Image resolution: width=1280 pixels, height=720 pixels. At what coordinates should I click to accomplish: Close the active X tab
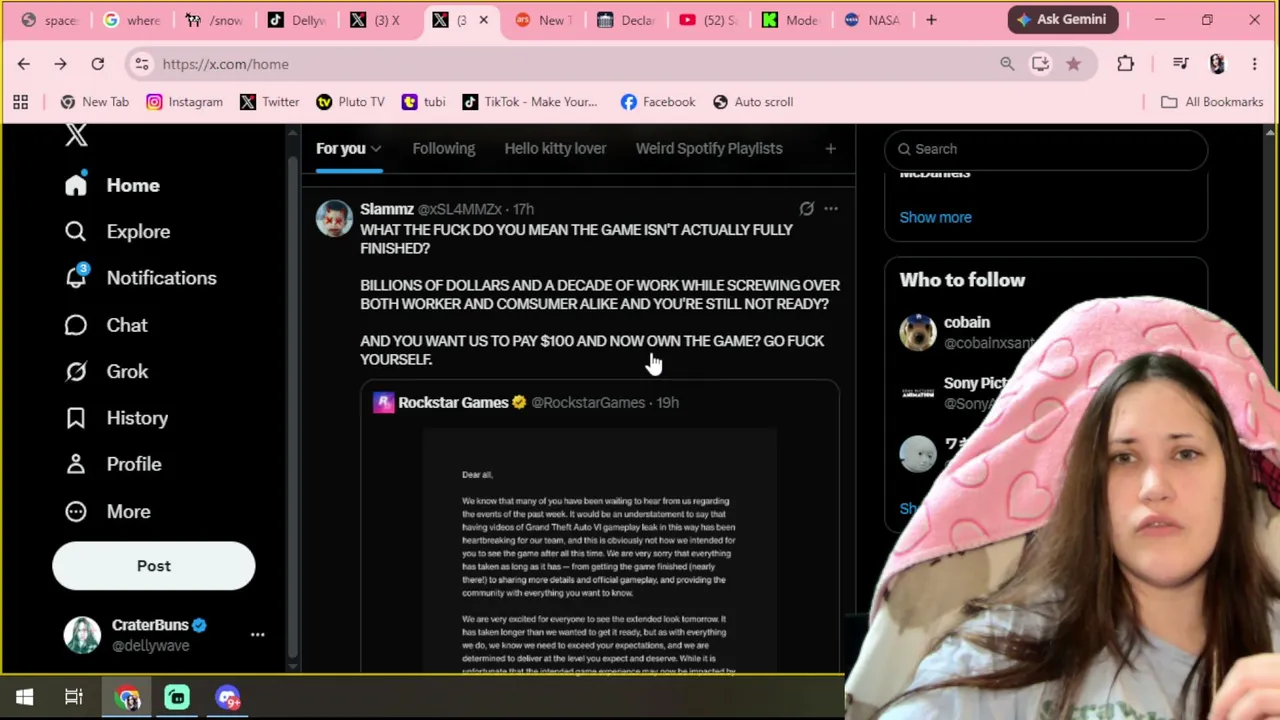[483, 20]
